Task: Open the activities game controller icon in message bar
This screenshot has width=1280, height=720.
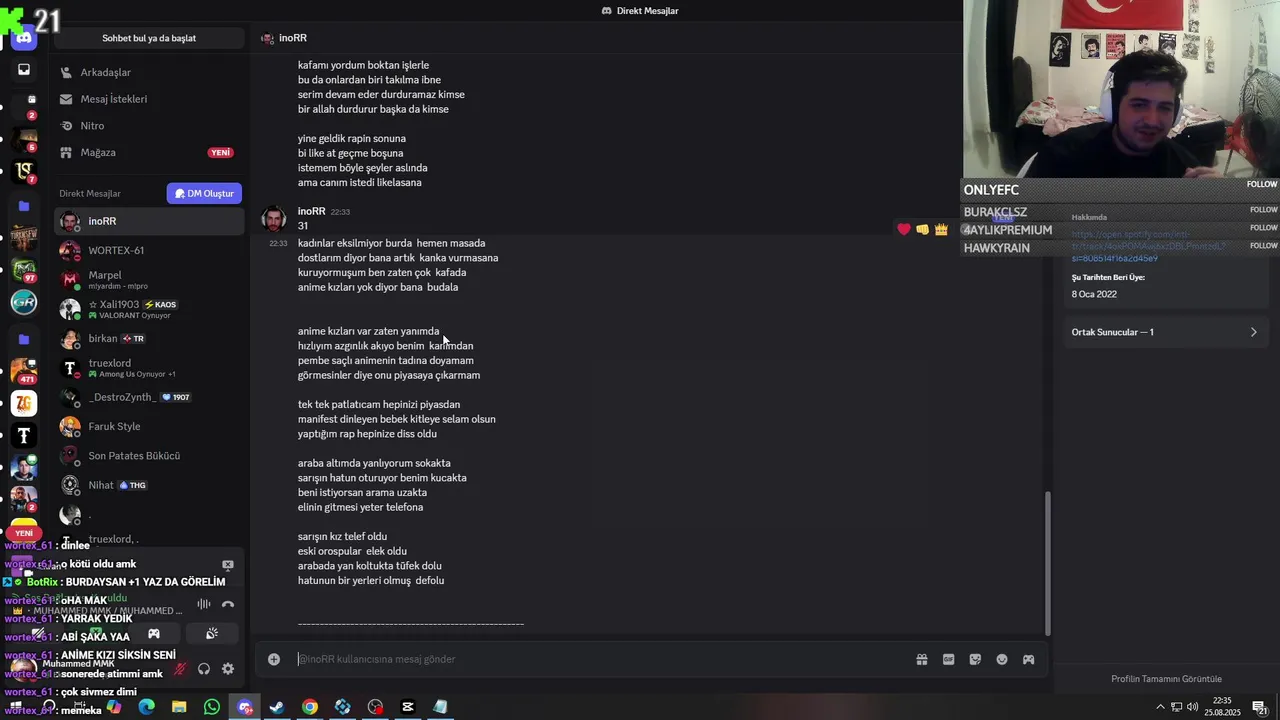Action: [1028, 659]
